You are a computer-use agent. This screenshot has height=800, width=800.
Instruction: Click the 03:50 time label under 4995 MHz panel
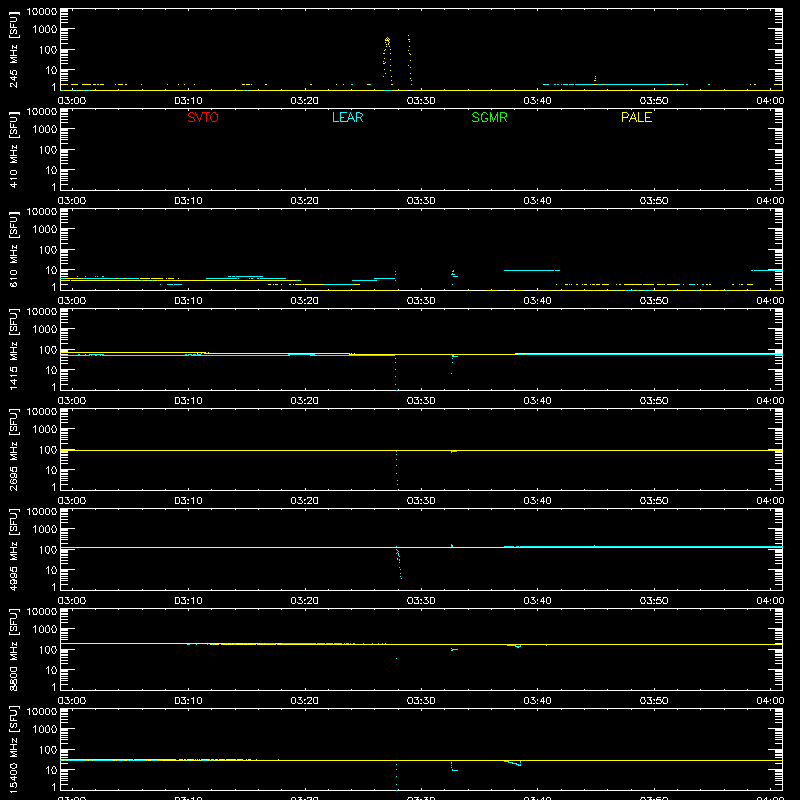[x=654, y=601]
